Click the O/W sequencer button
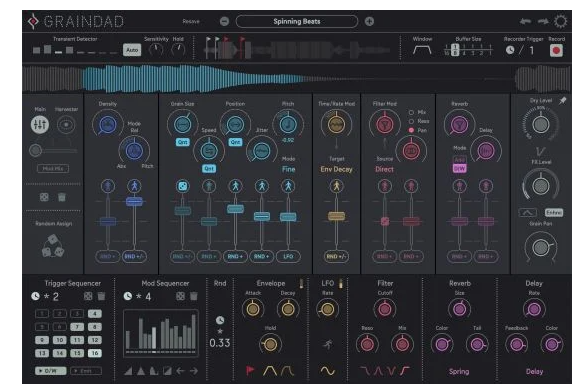The height and width of the screenshot is (389, 587). pos(51,371)
